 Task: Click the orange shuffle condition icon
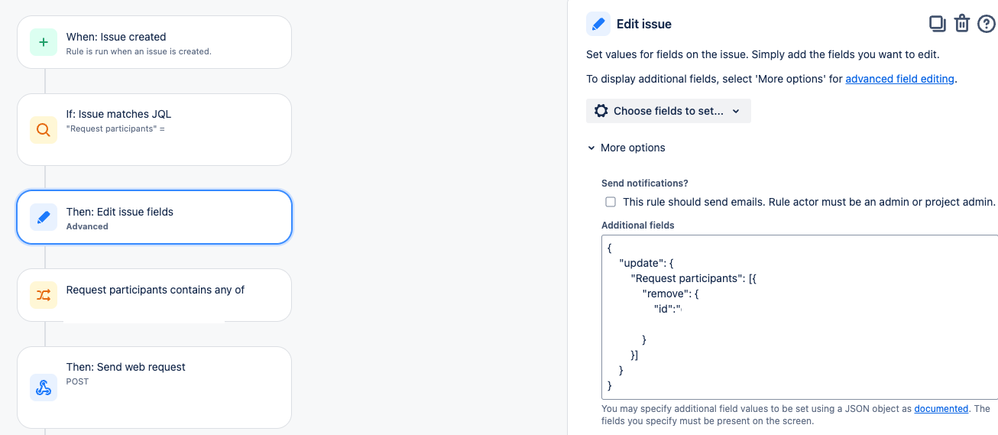(x=43, y=295)
